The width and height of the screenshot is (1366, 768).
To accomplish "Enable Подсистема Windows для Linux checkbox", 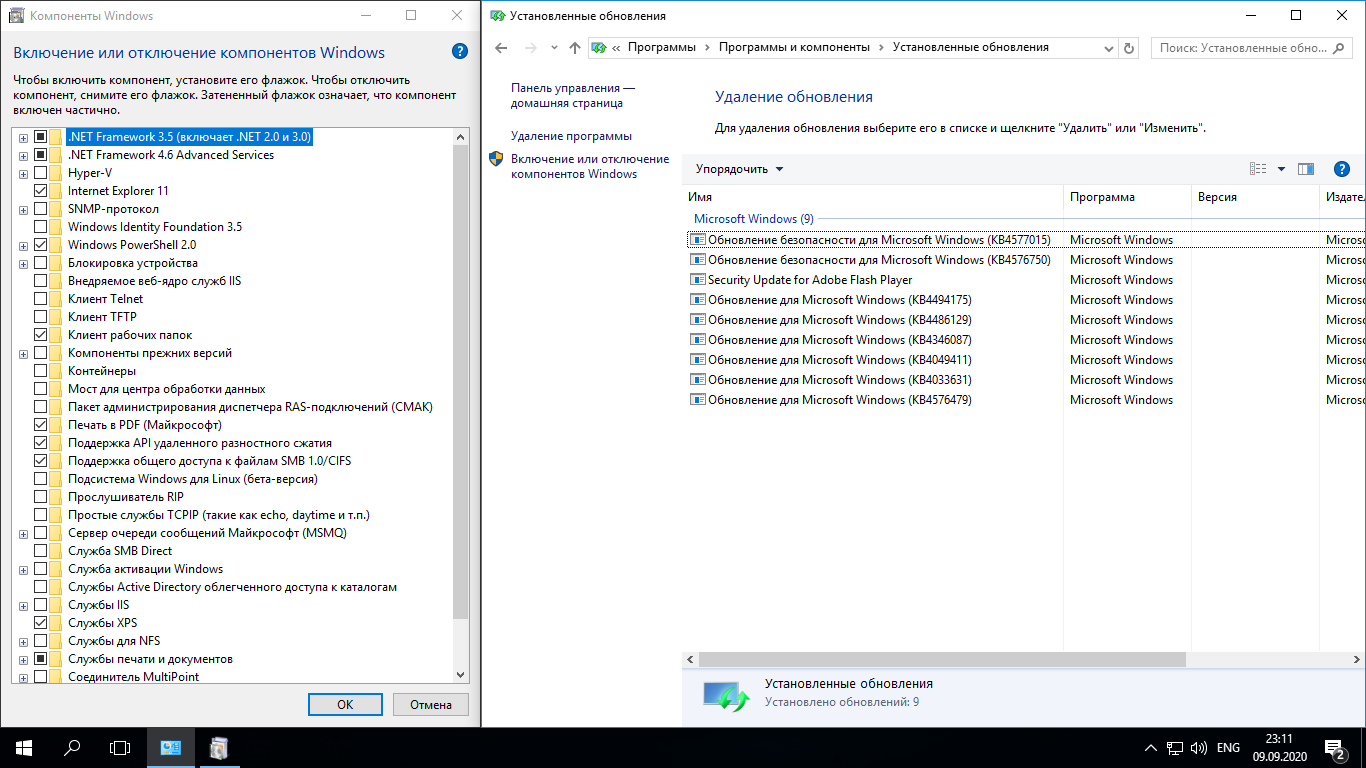I will (41, 479).
